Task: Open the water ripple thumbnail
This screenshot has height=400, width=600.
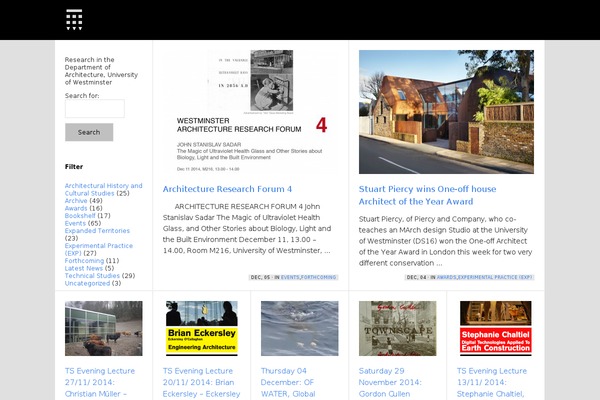Action: tap(300, 328)
